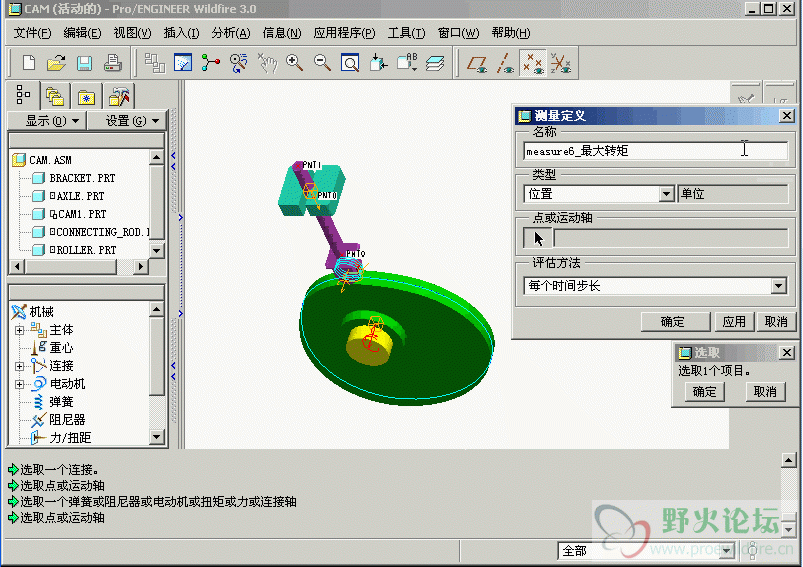Image resolution: width=803 pixels, height=567 pixels.
Task: Select the pan hand tool
Action: pyautogui.click(x=267, y=63)
